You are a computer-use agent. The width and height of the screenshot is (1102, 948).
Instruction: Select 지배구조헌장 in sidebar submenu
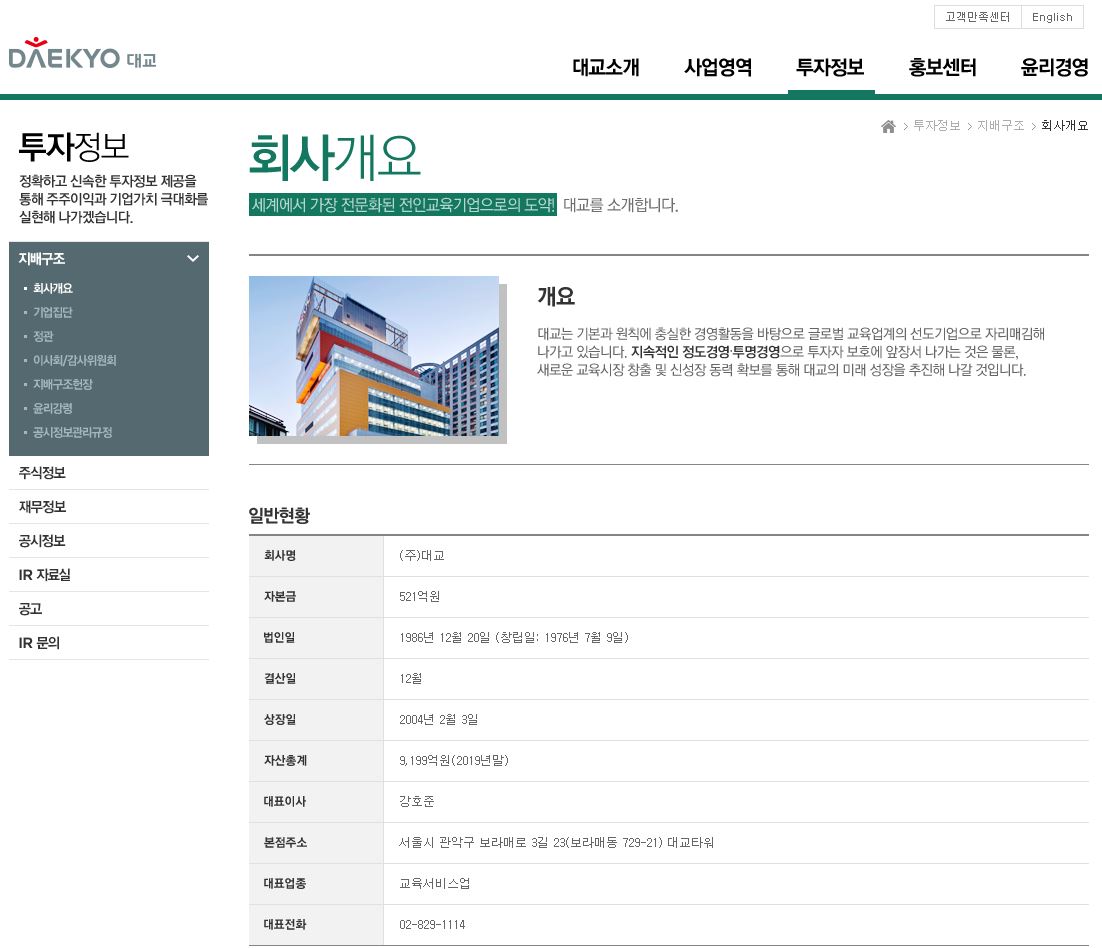(63, 384)
